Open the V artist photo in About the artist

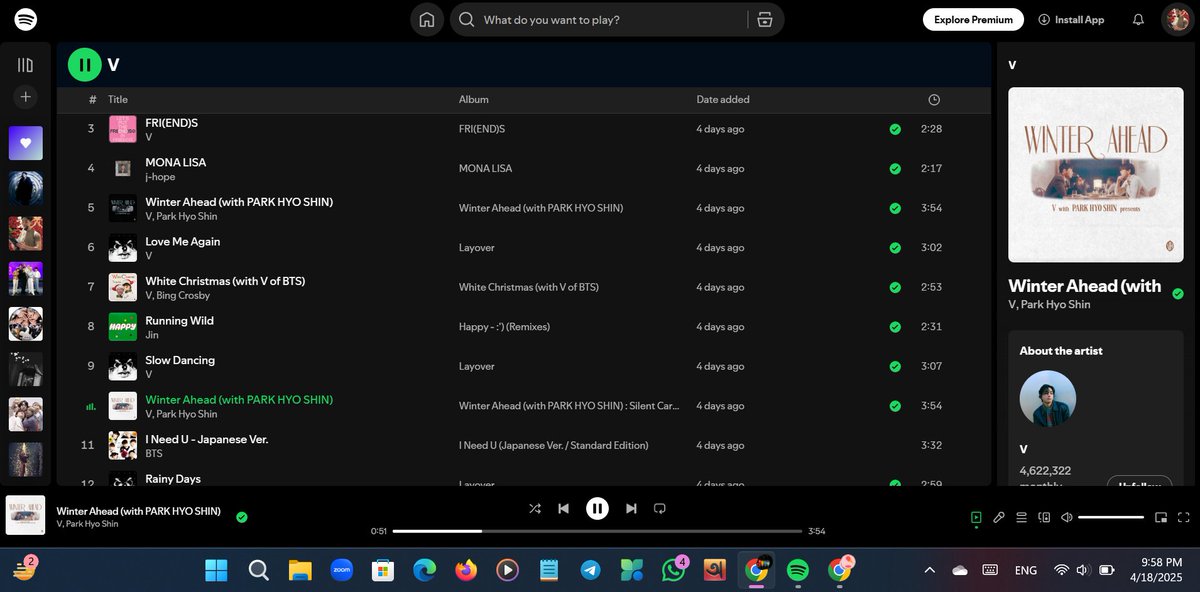click(x=1048, y=399)
